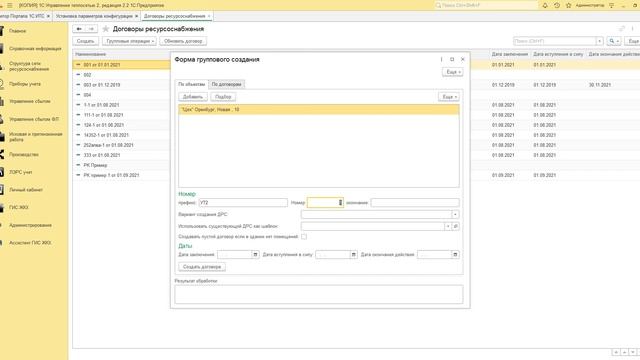Click the back arrow navigation button
Image resolution: width=640 pixels, height=360 pixels.
coord(79,29)
